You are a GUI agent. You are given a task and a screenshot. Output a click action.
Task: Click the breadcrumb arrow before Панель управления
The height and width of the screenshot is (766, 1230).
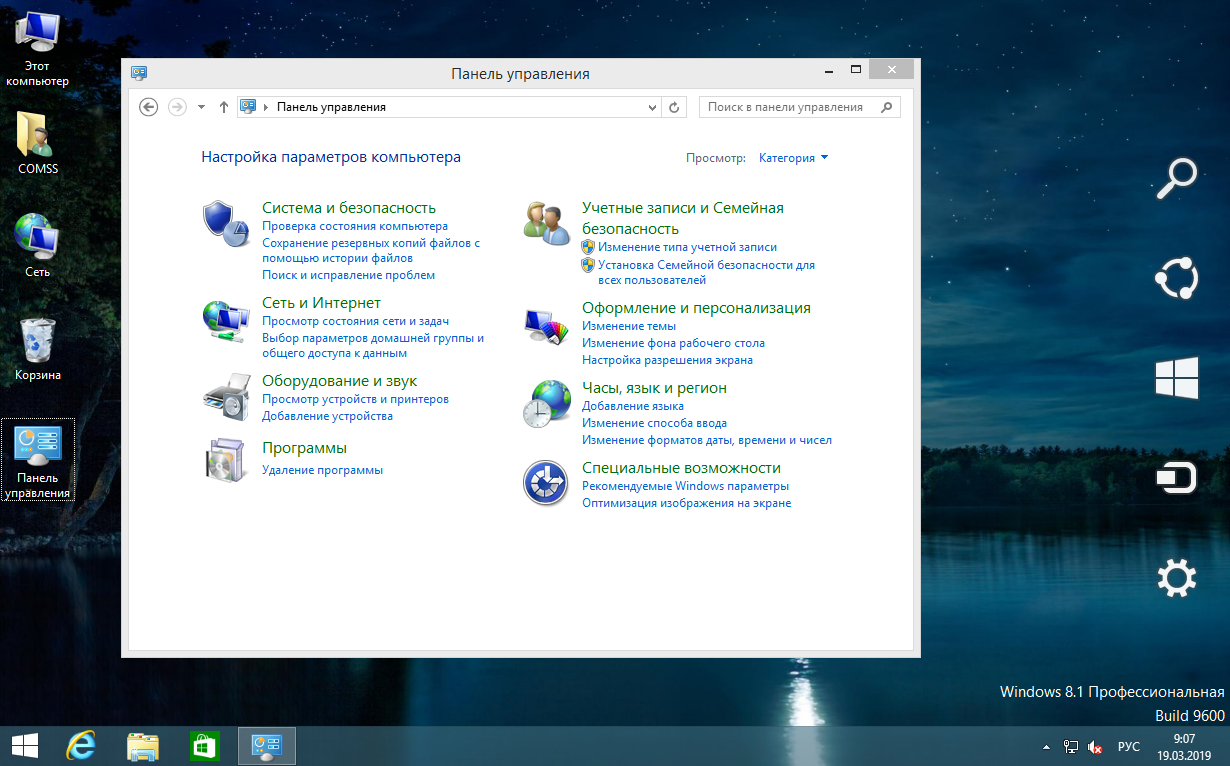coord(266,107)
